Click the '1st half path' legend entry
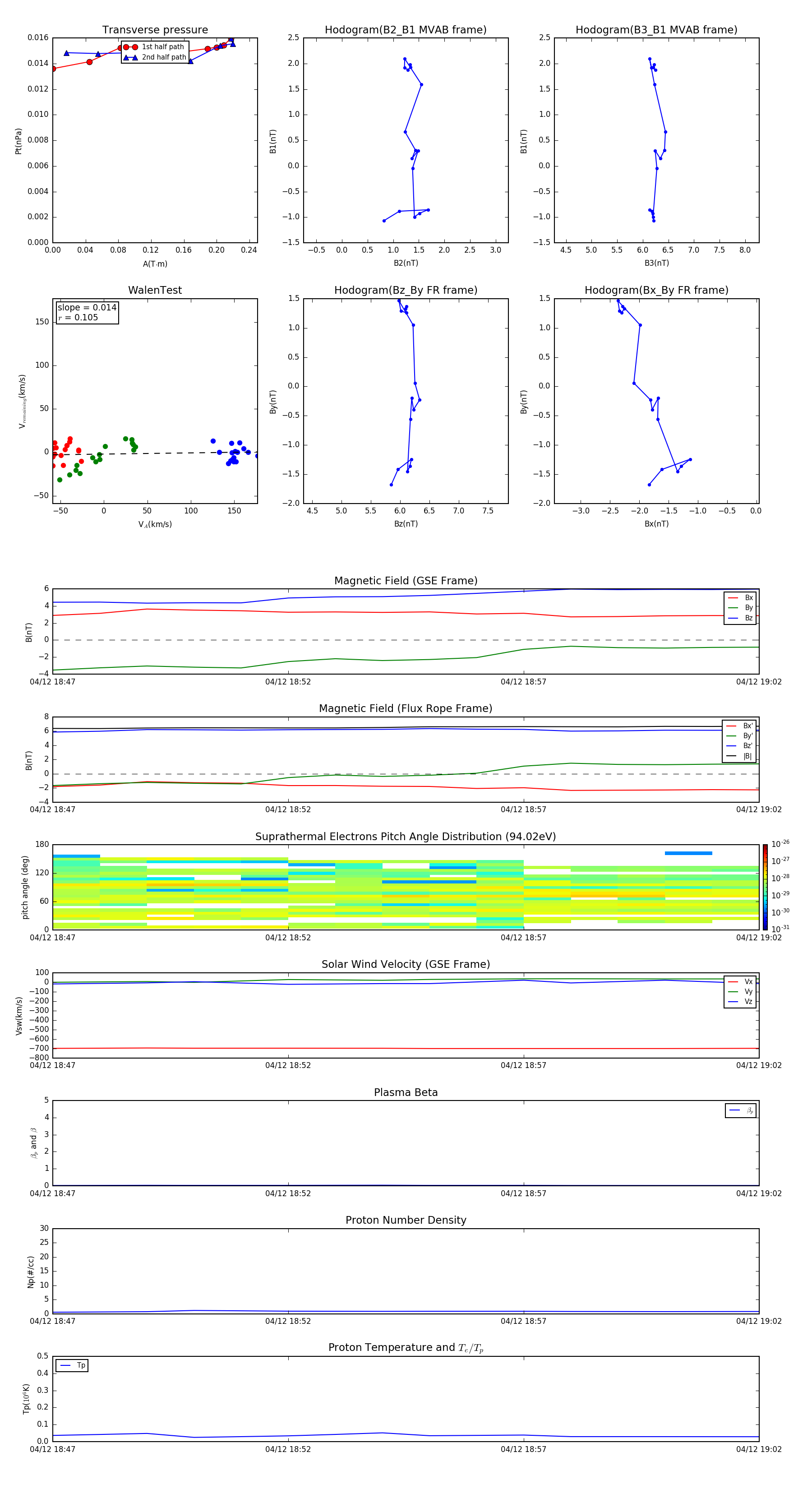The image size is (812, 1489). point(155,47)
